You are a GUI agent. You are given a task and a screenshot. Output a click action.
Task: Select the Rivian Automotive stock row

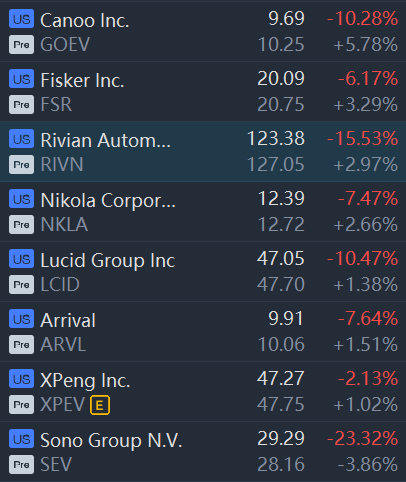point(203,152)
